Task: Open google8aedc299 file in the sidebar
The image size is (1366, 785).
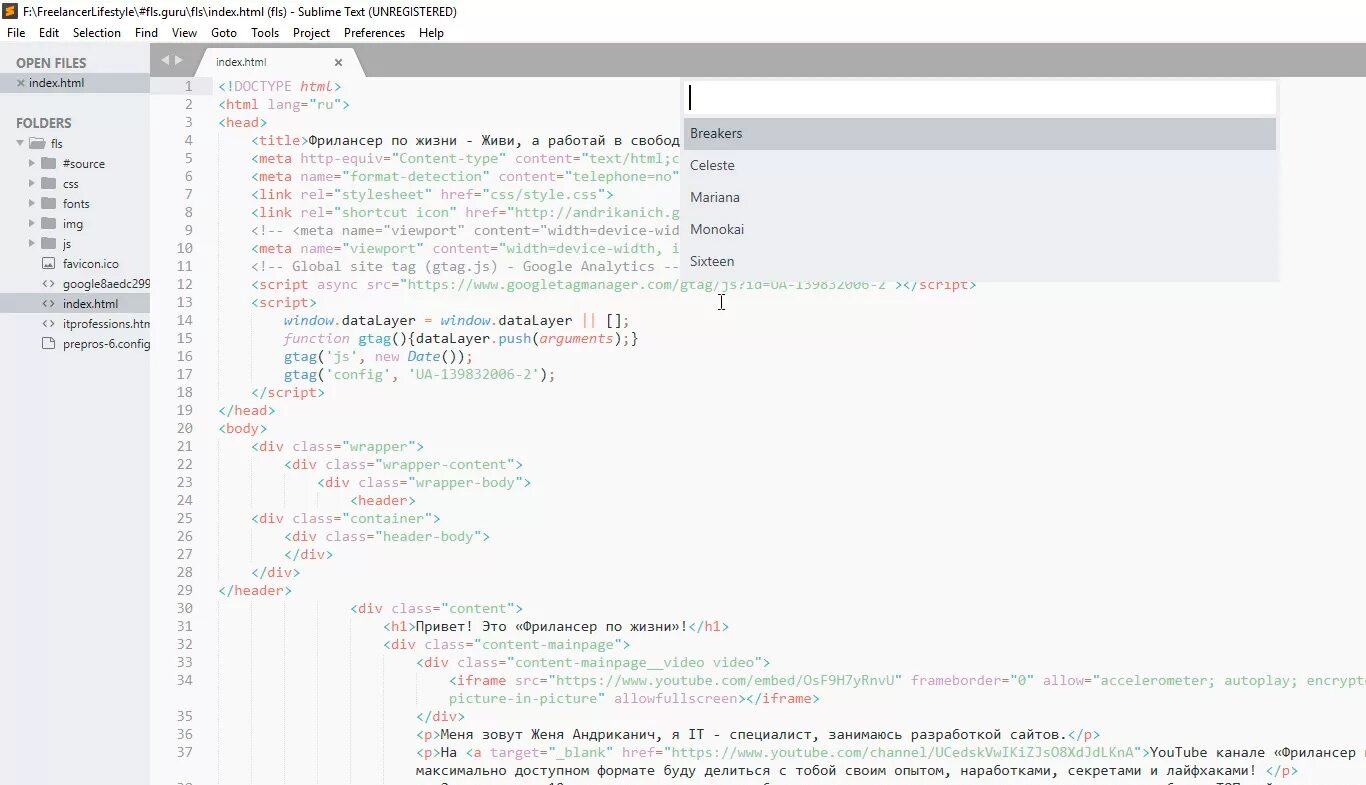Action: [x=106, y=283]
